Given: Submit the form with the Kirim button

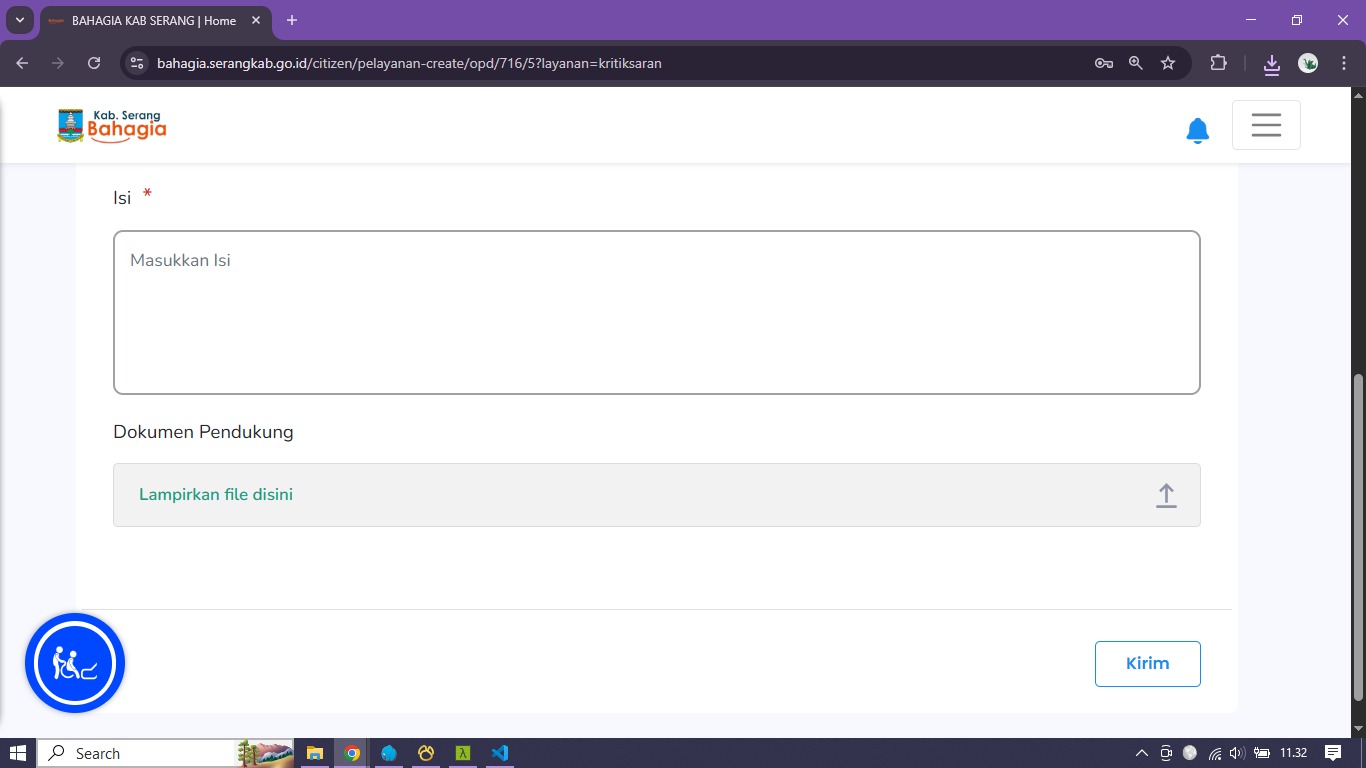Looking at the screenshot, I should pos(1147,664).
